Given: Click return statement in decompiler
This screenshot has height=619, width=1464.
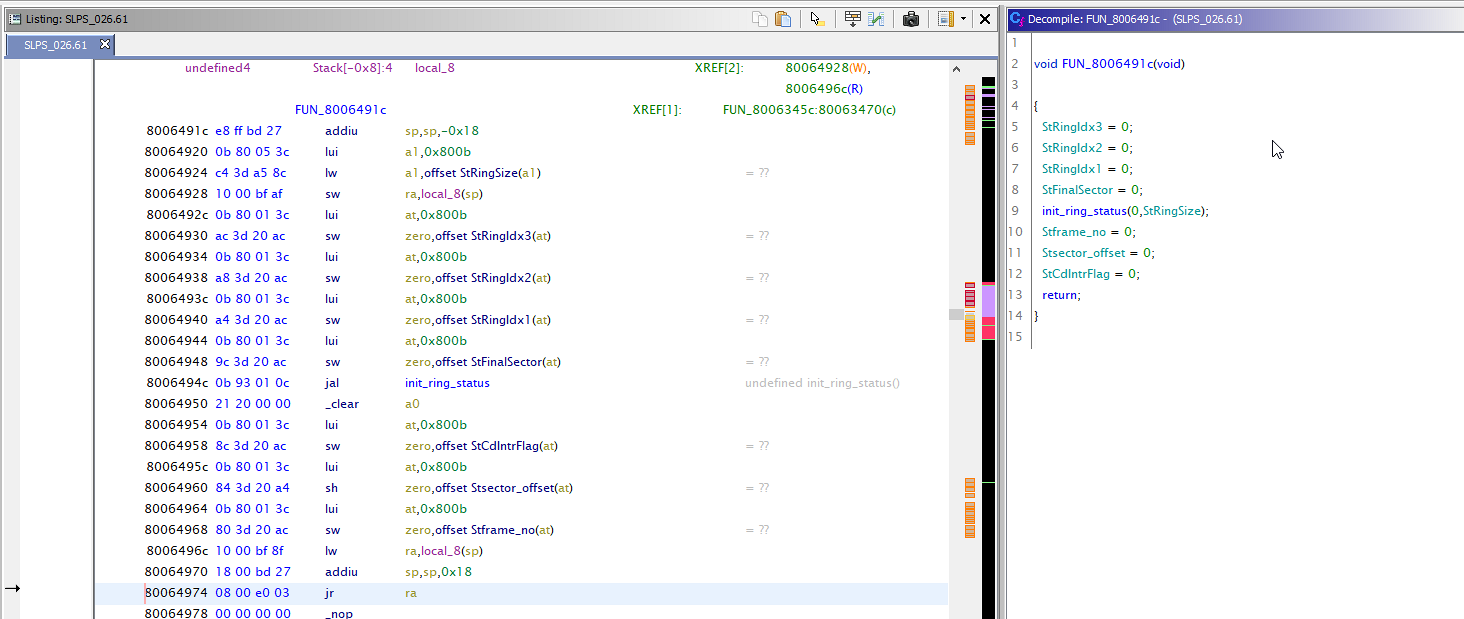Looking at the screenshot, I should coord(1061,295).
